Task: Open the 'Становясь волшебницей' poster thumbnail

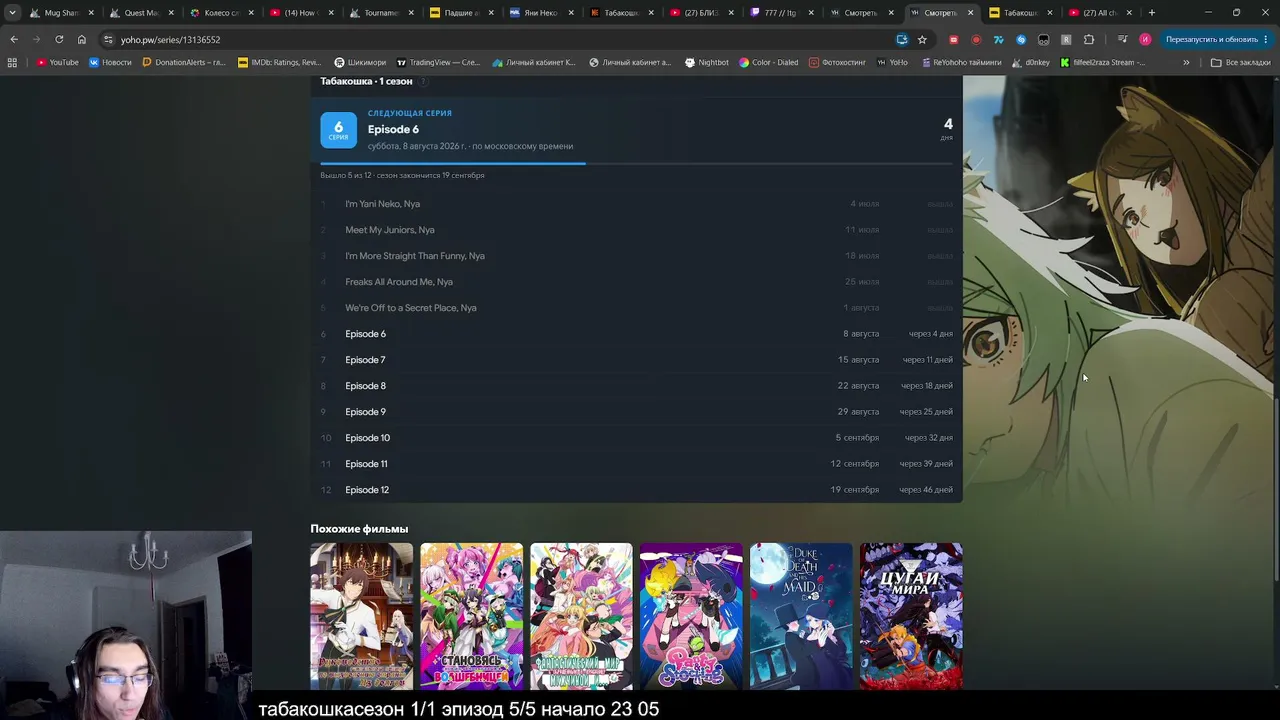Action: (x=471, y=616)
